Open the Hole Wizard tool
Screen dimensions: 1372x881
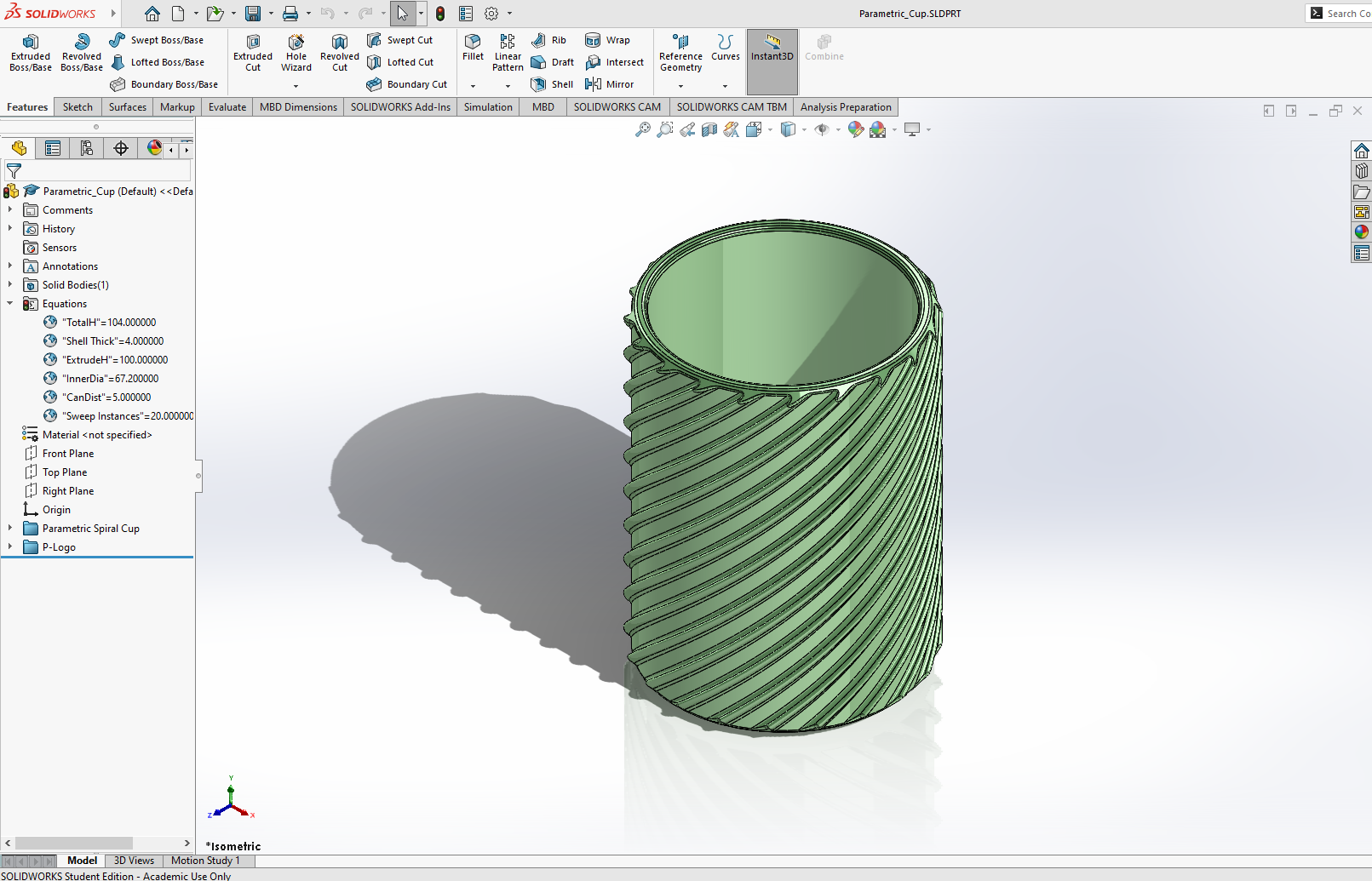click(x=296, y=53)
